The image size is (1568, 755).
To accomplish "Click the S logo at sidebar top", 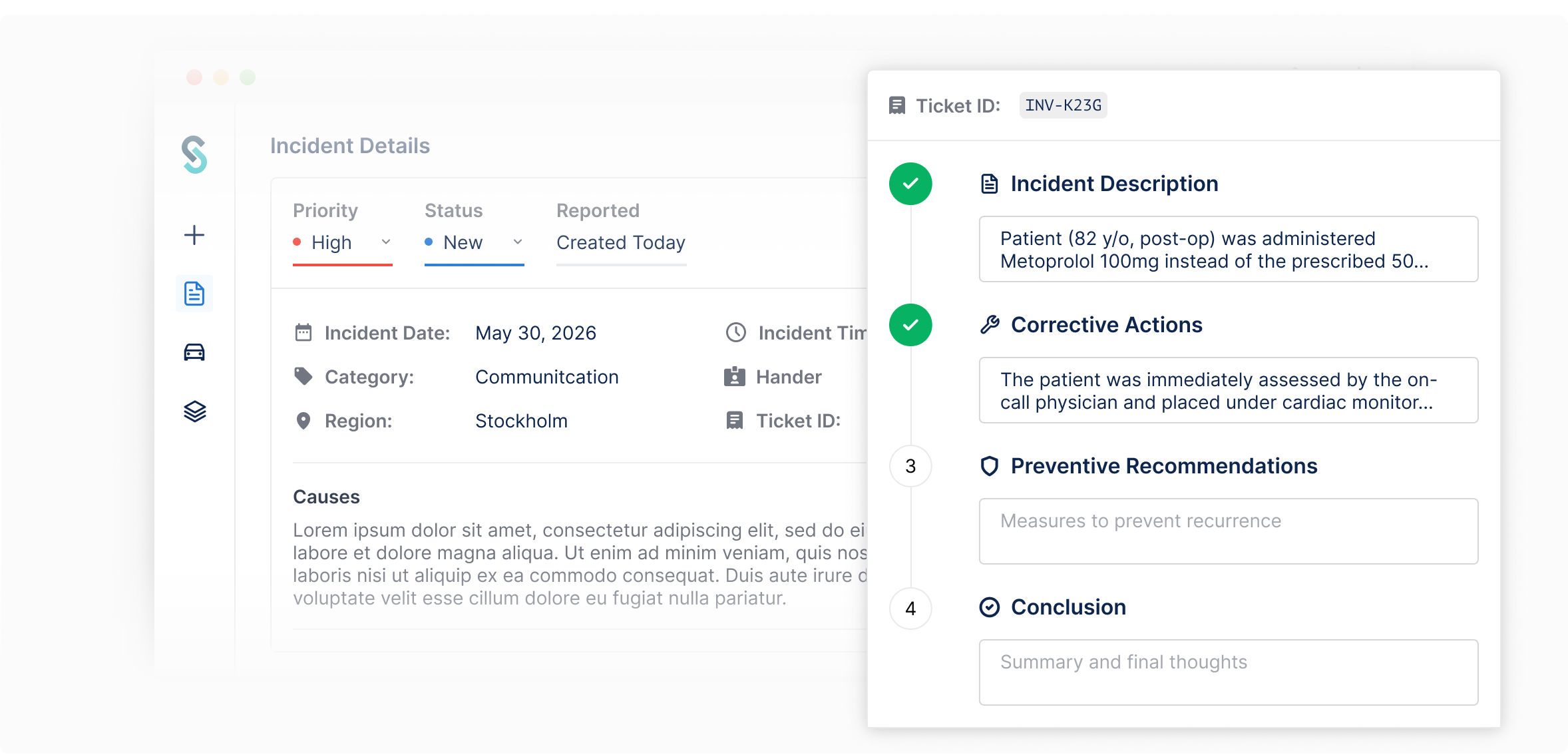I will click(194, 154).
